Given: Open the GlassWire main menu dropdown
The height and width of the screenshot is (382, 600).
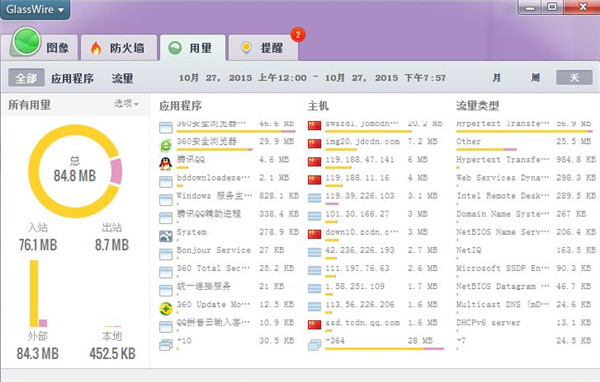Looking at the screenshot, I should [35, 9].
